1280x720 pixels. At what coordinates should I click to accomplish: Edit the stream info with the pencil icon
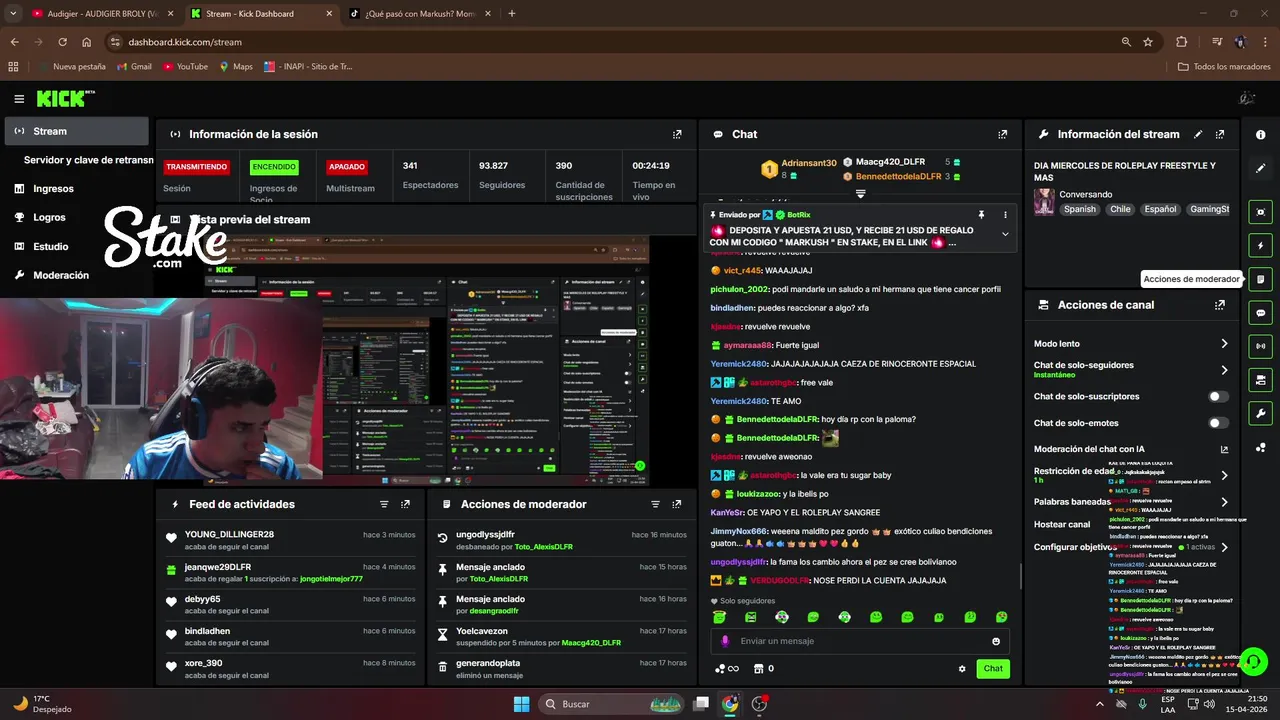[1198, 134]
